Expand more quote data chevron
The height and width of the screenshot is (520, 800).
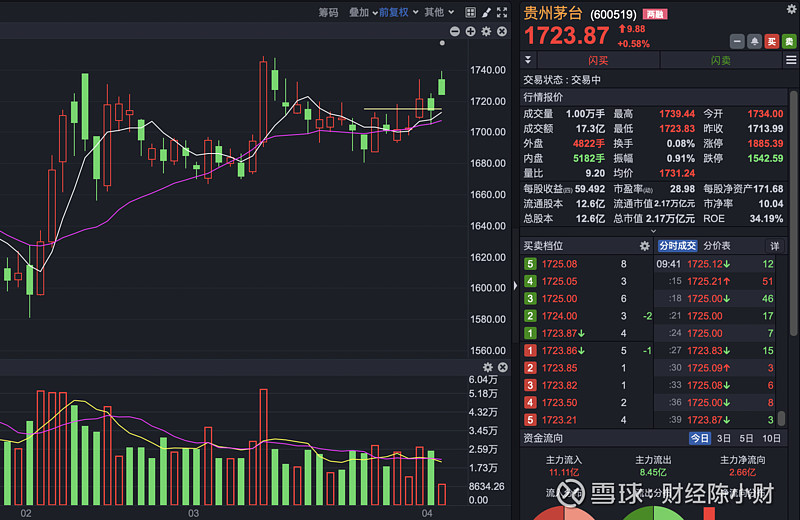coord(654,231)
